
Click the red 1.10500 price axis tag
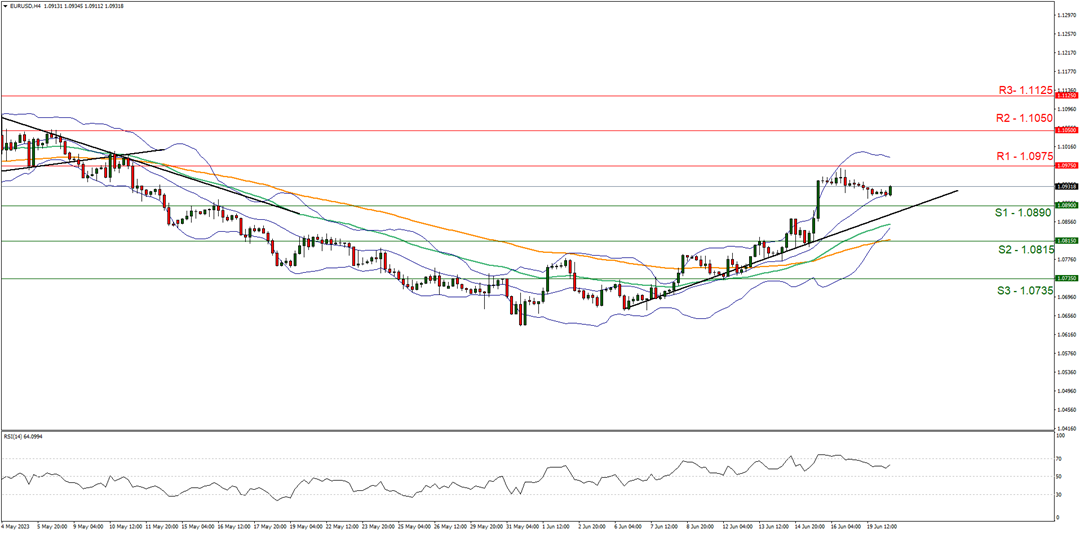click(x=1067, y=130)
